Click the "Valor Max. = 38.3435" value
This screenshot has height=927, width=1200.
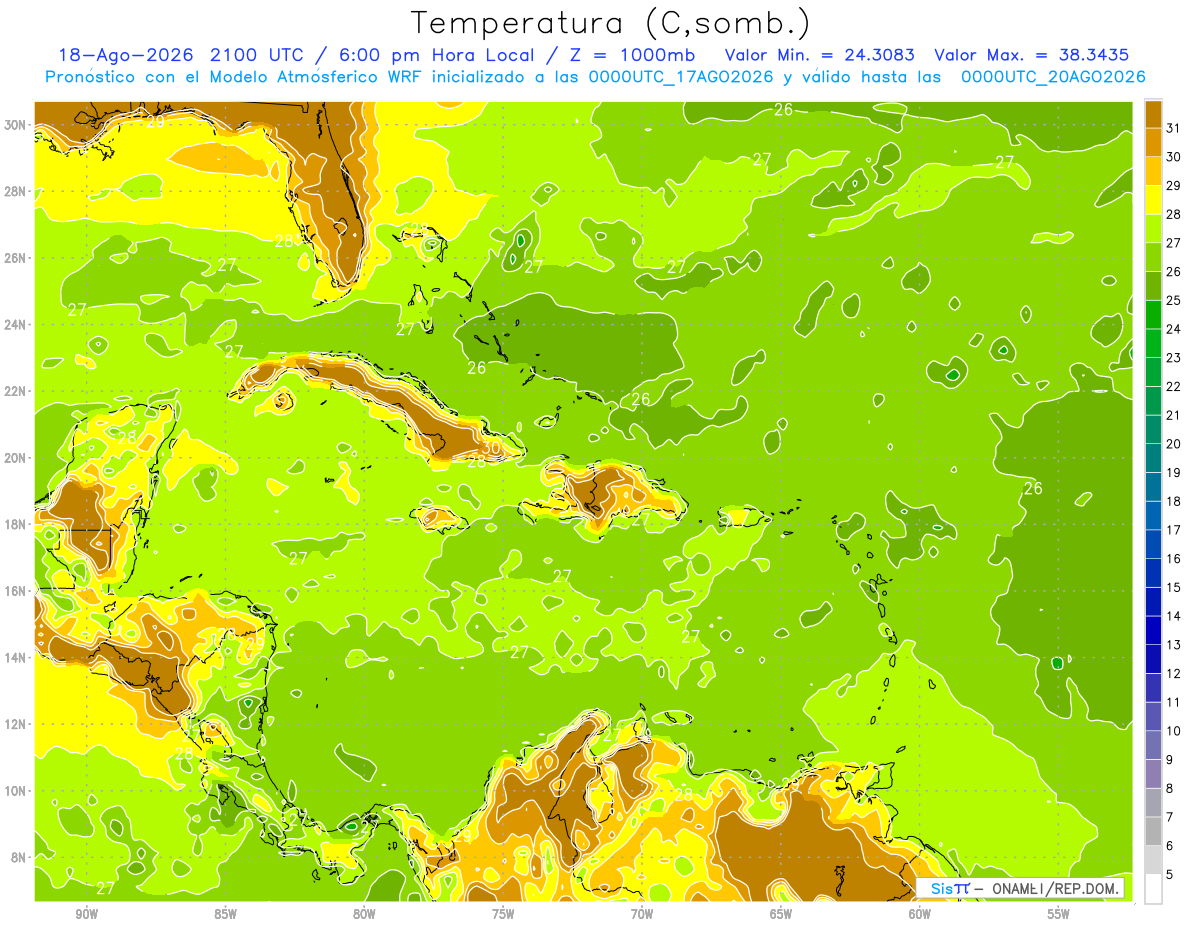pos(1033,55)
